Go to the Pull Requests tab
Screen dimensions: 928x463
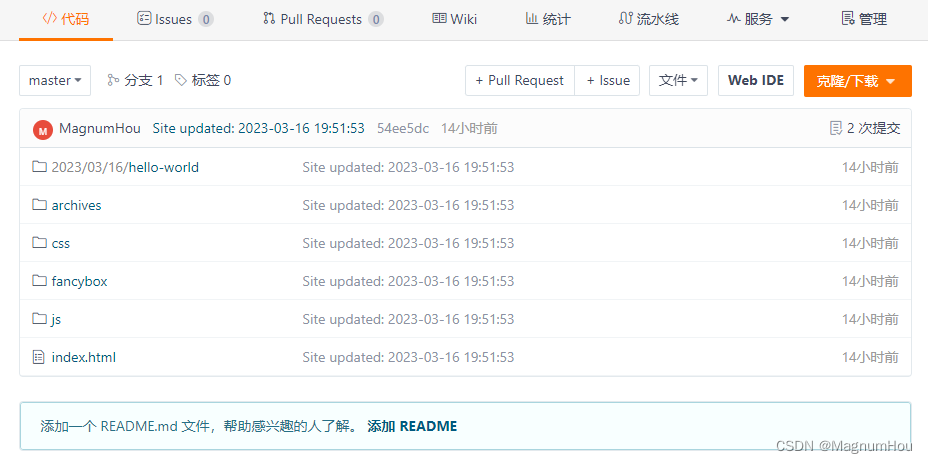tap(322, 19)
